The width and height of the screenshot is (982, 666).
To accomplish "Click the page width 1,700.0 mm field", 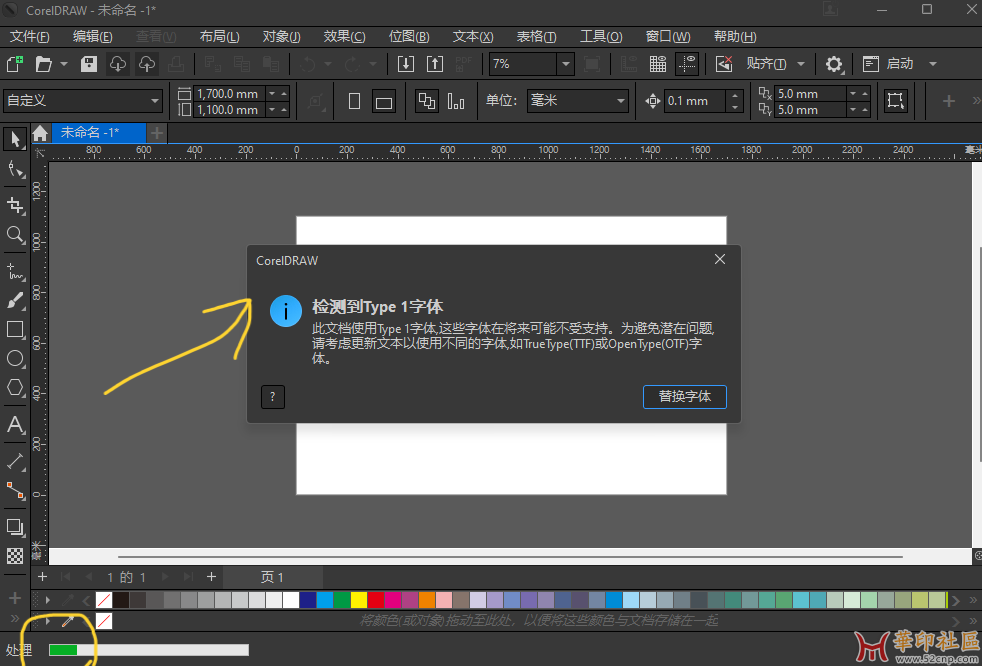I will [229, 93].
